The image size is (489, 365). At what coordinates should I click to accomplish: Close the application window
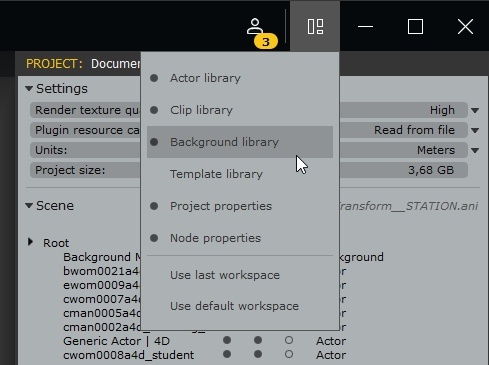click(x=465, y=26)
